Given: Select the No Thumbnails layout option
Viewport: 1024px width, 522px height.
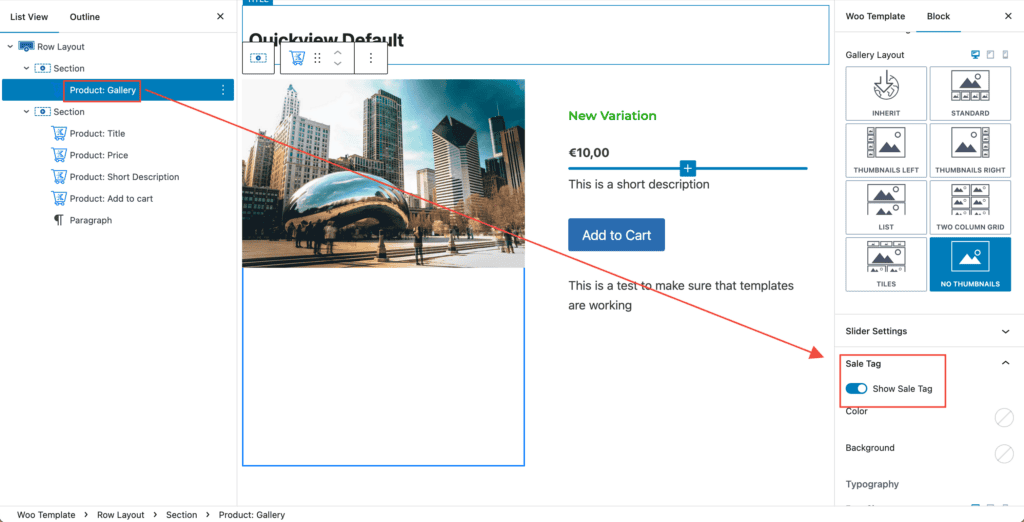Looking at the screenshot, I should click(969, 263).
